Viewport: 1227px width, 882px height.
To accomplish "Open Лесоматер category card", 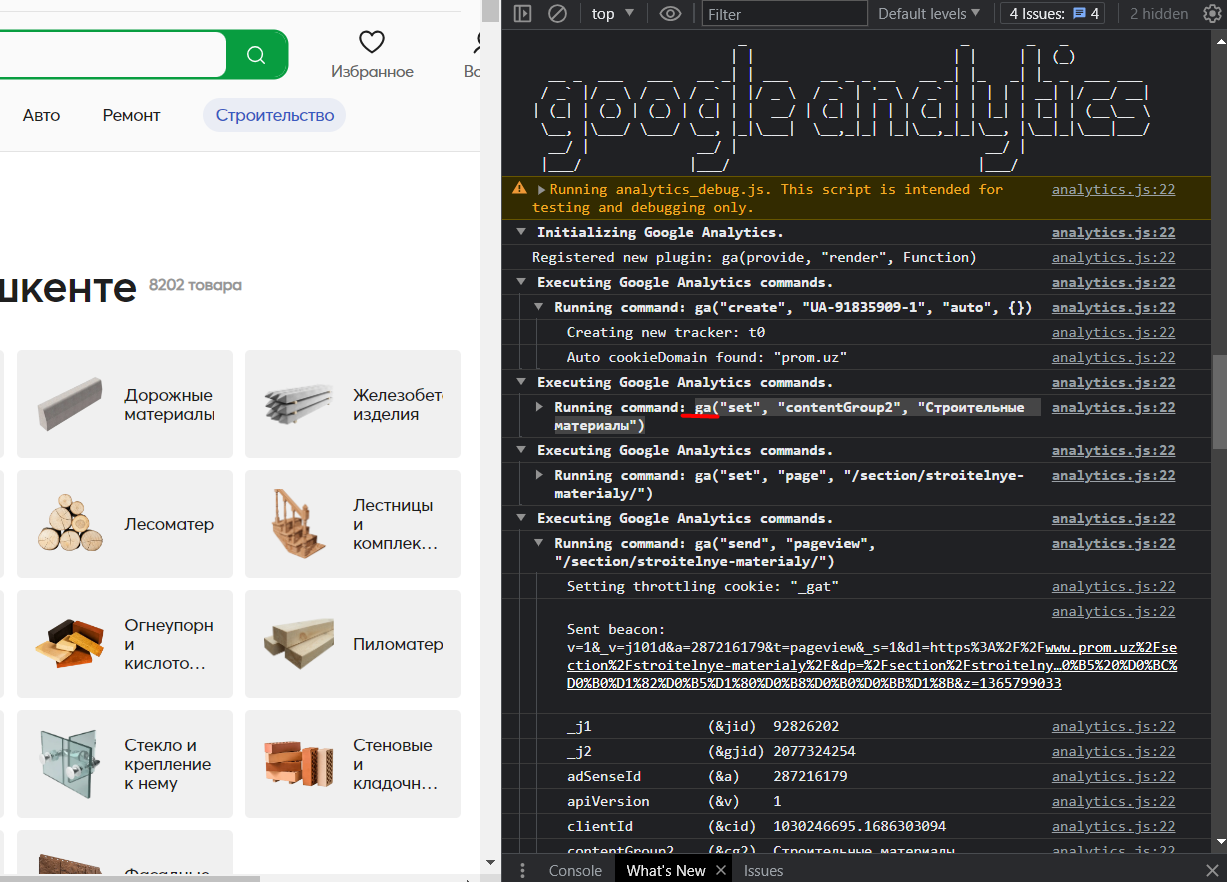I will point(125,524).
